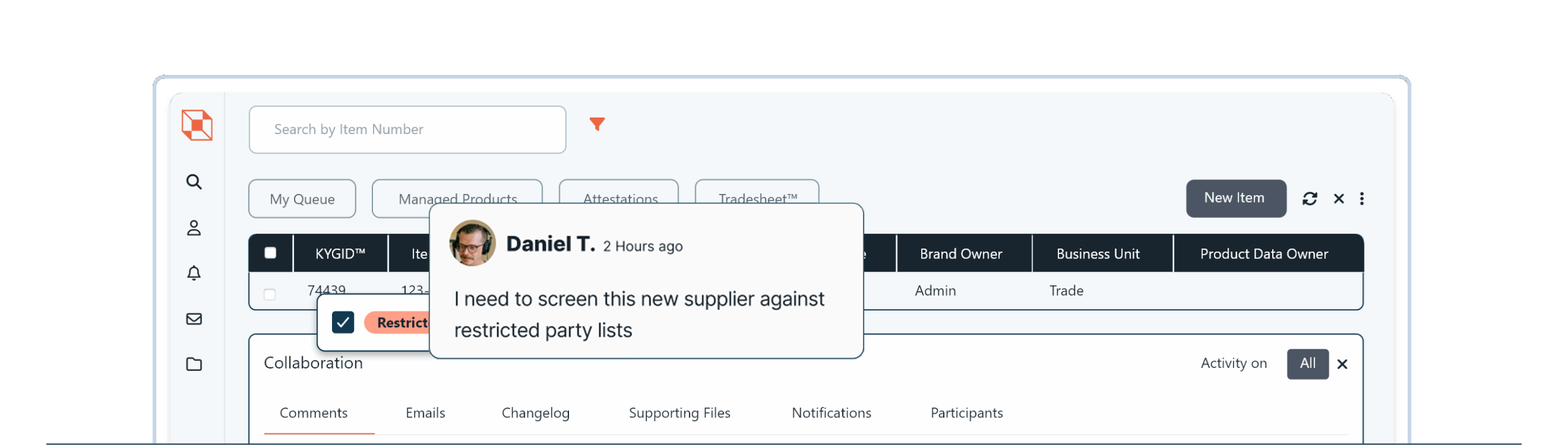Click the Collaboration panel title
1568x445 pixels.
313,363
